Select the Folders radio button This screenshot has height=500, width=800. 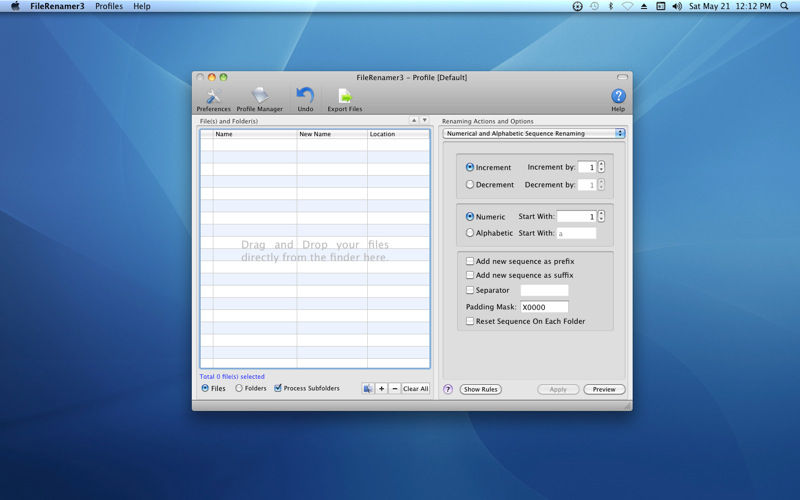(x=239, y=388)
